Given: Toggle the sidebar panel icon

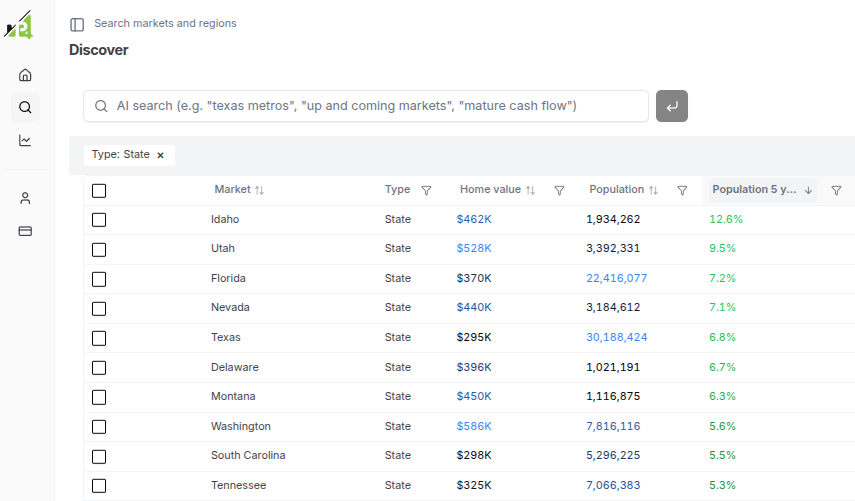Looking at the screenshot, I should [77, 25].
